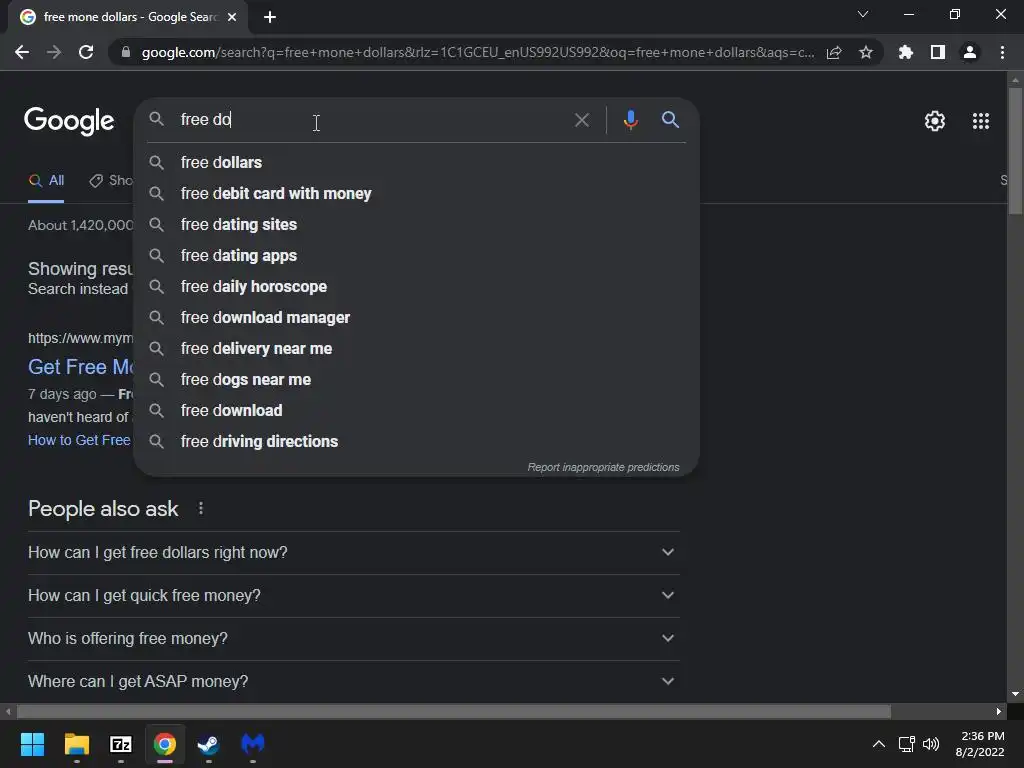Expand 'Where can I get ASAP money?'
The height and width of the screenshot is (768, 1024).
point(353,681)
